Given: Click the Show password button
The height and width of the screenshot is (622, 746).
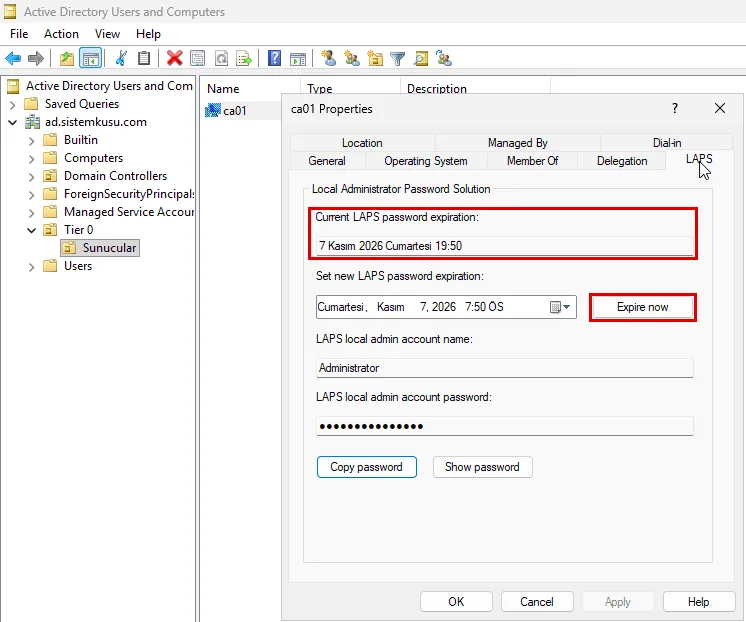Looking at the screenshot, I should click(x=482, y=467).
